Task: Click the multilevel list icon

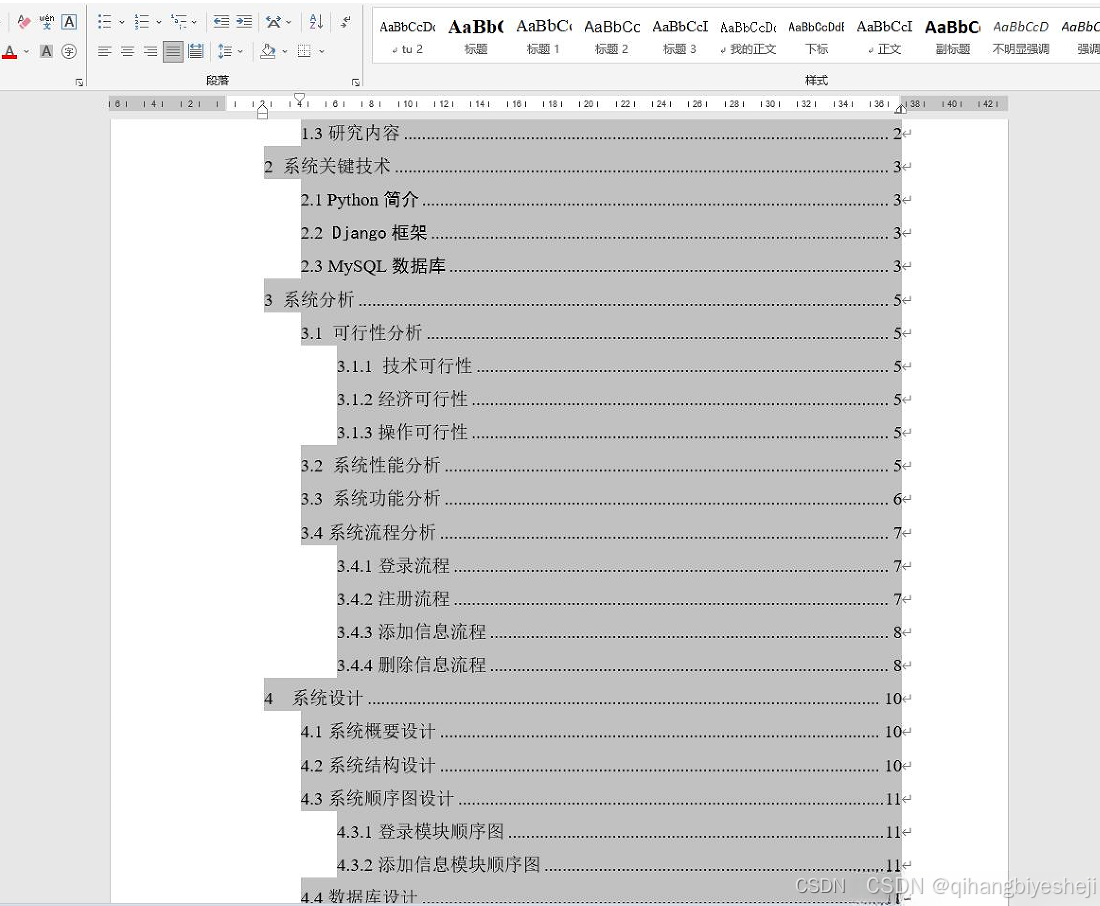Action: 178,21
